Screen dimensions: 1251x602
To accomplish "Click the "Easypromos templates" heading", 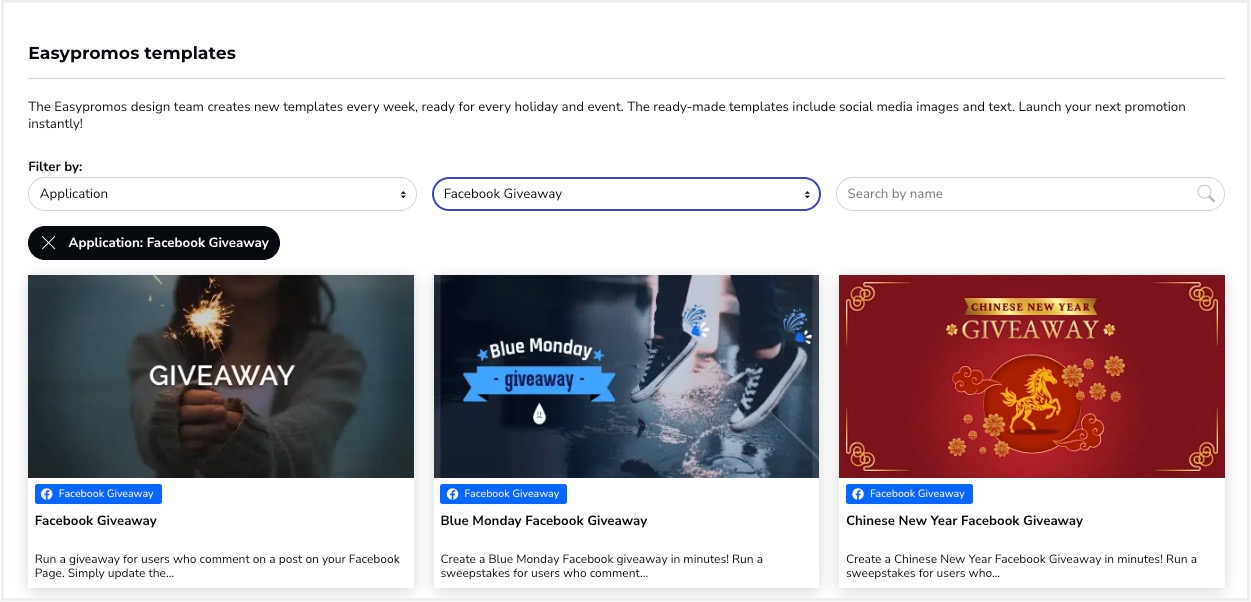I will coord(132,54).
